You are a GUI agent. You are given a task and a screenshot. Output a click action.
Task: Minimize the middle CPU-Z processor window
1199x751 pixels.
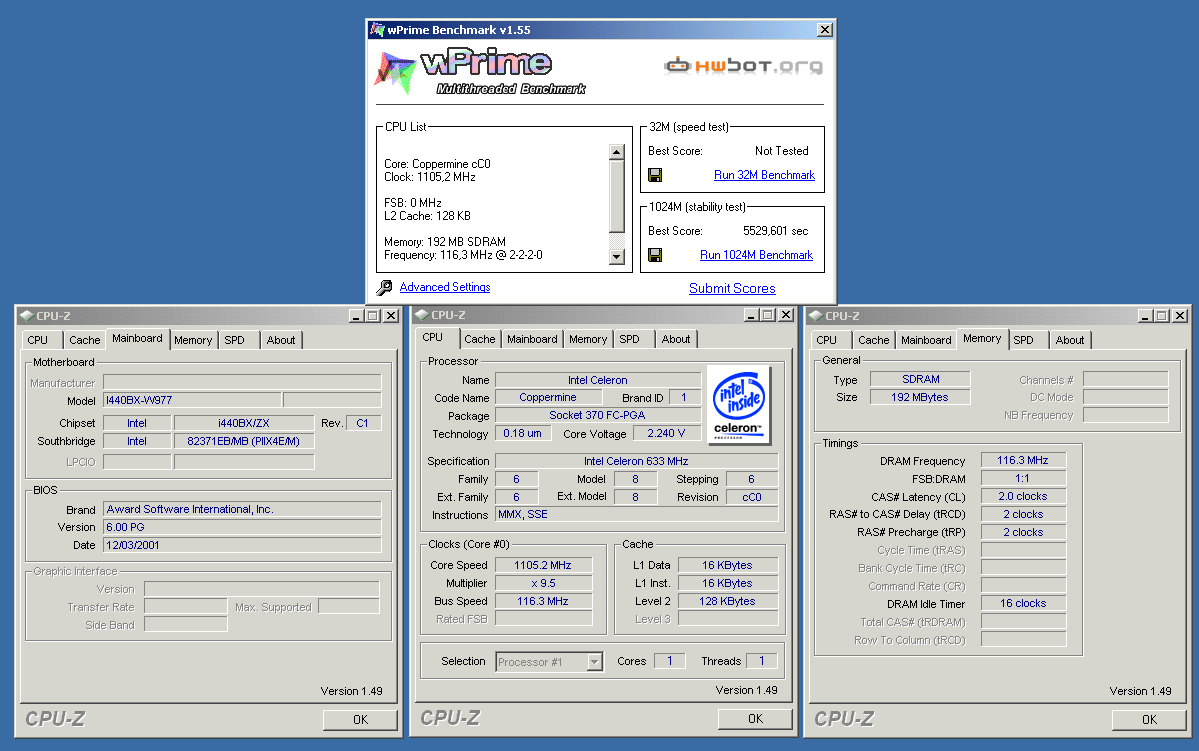[x=752, y=315]
